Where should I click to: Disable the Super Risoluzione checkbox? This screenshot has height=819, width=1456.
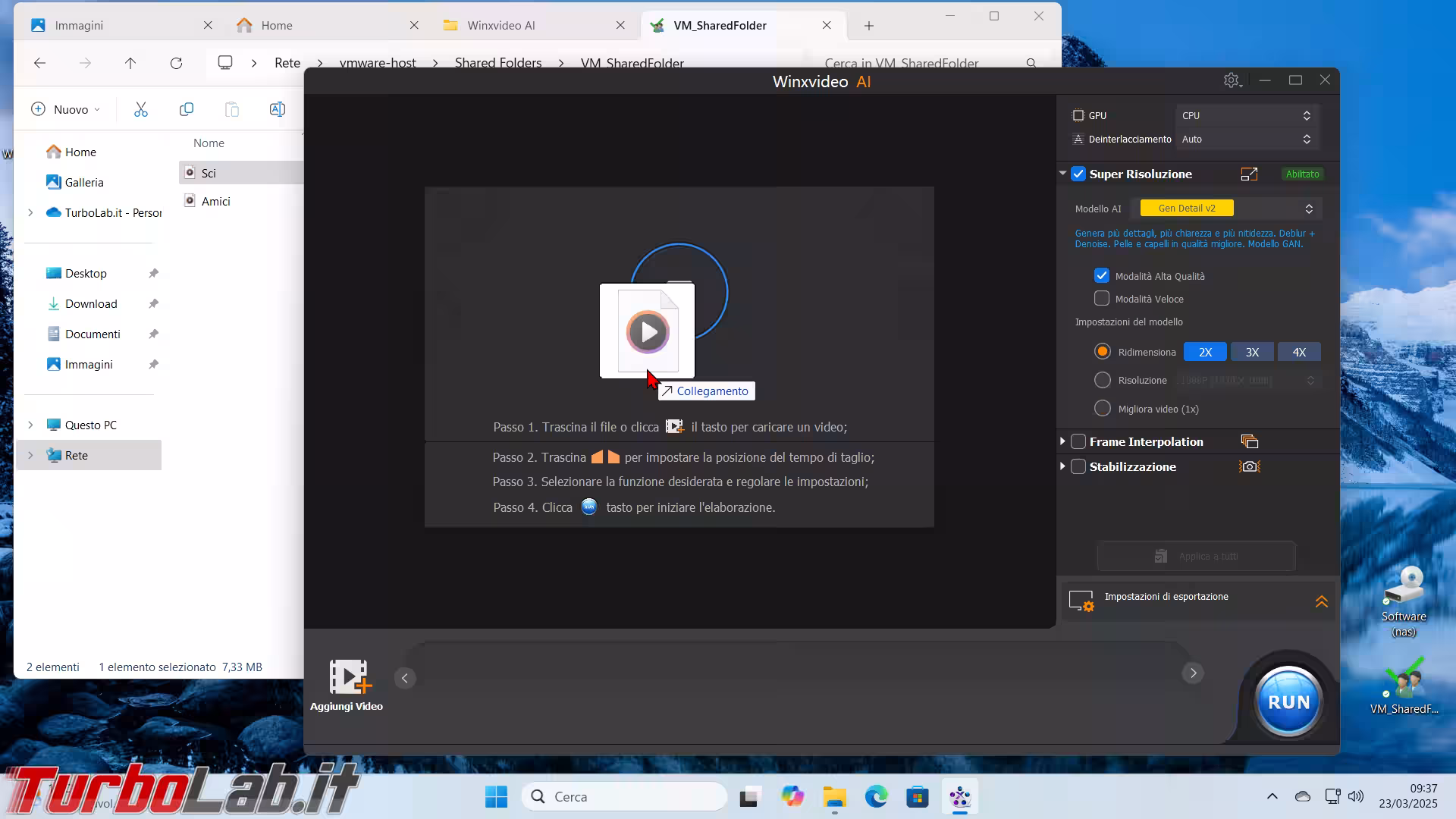pyautogui.click(x=1078, y=174)
